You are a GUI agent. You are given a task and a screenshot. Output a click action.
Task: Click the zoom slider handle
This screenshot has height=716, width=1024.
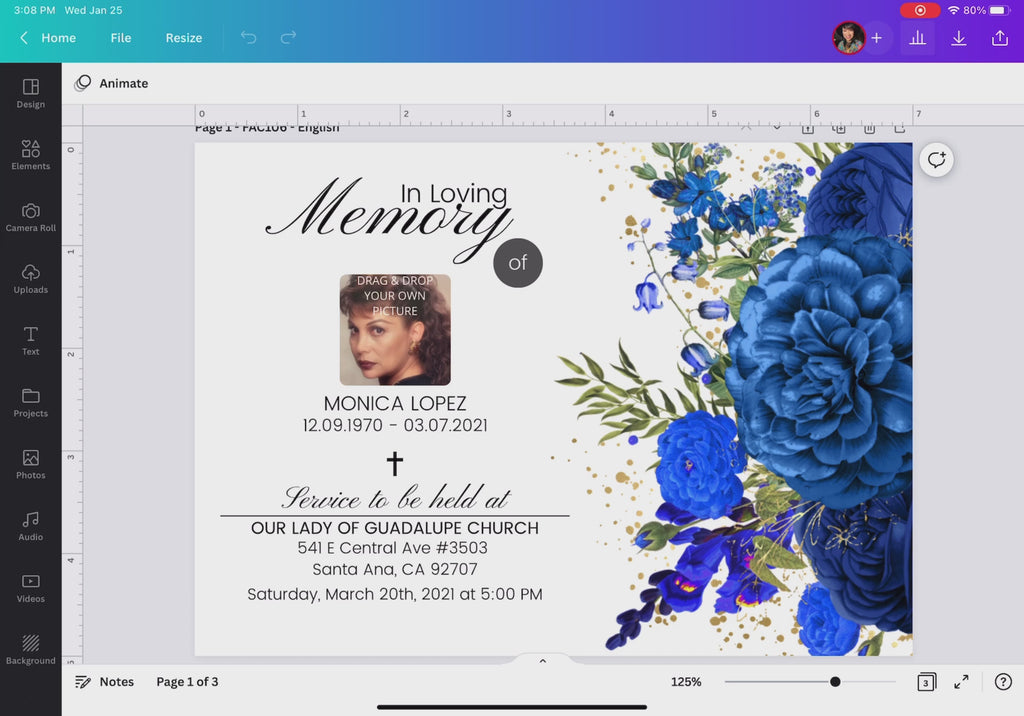point(835,682)
